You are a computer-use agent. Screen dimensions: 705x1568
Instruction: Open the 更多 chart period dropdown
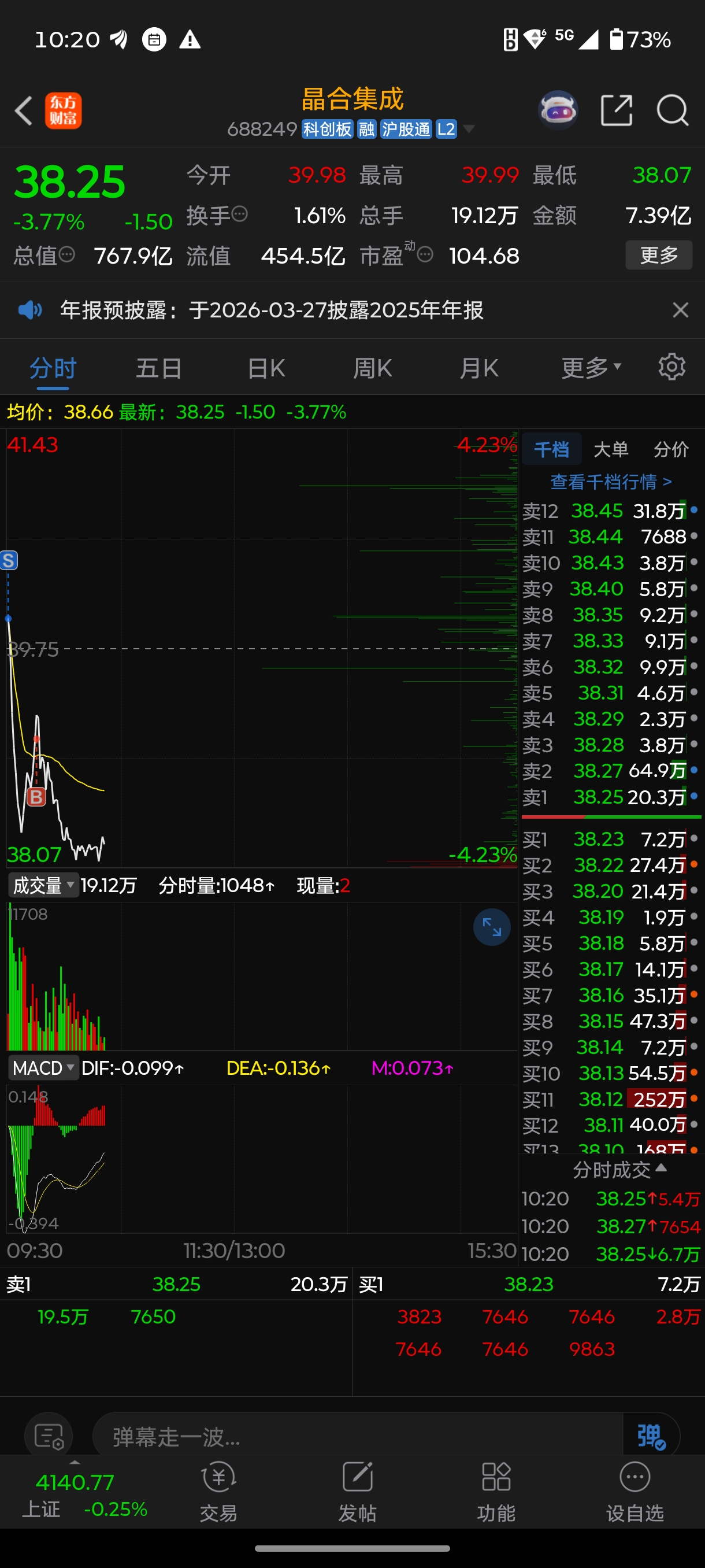591,368
